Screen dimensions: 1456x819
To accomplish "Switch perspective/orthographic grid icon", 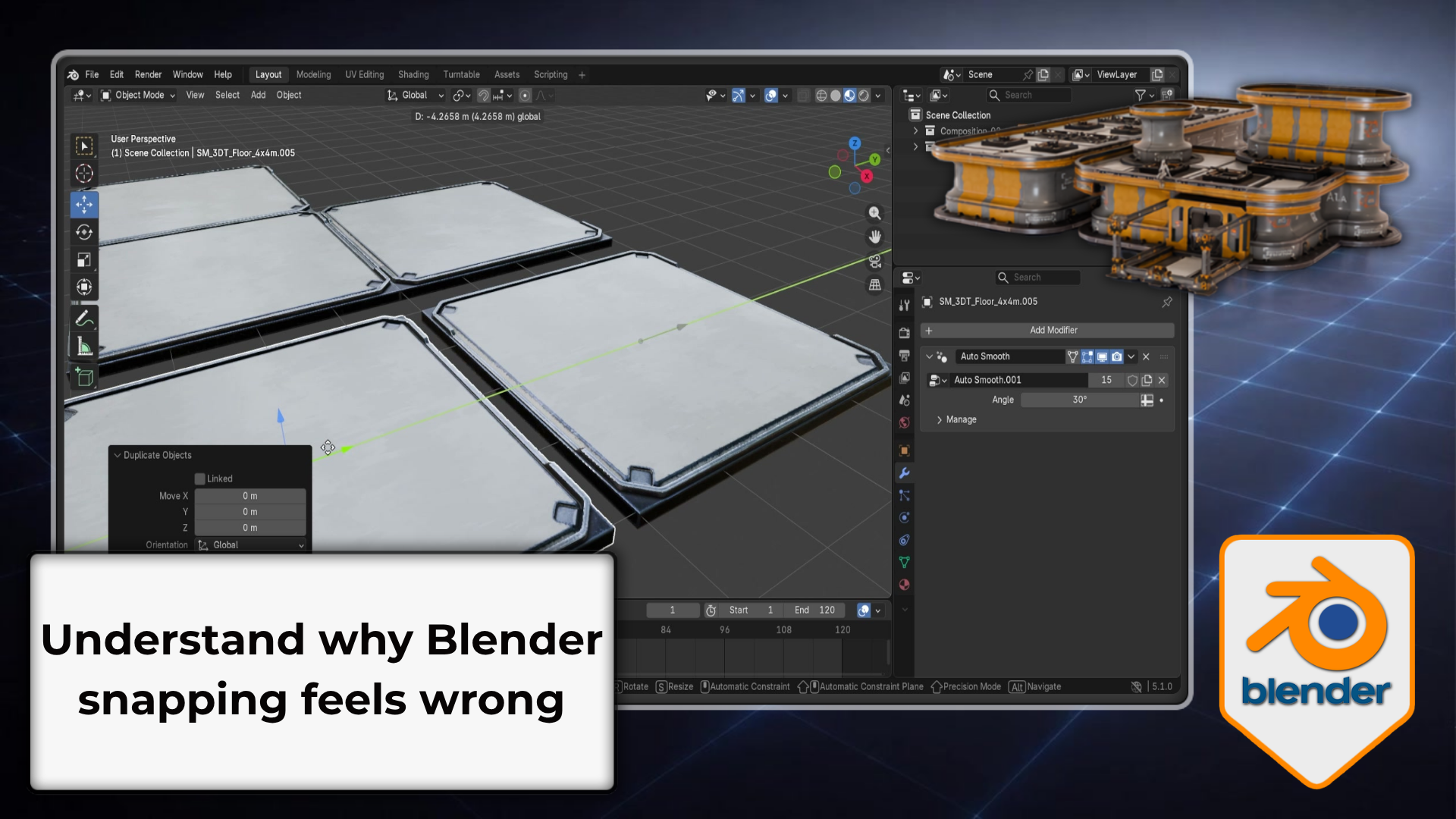I will [874, 285].
